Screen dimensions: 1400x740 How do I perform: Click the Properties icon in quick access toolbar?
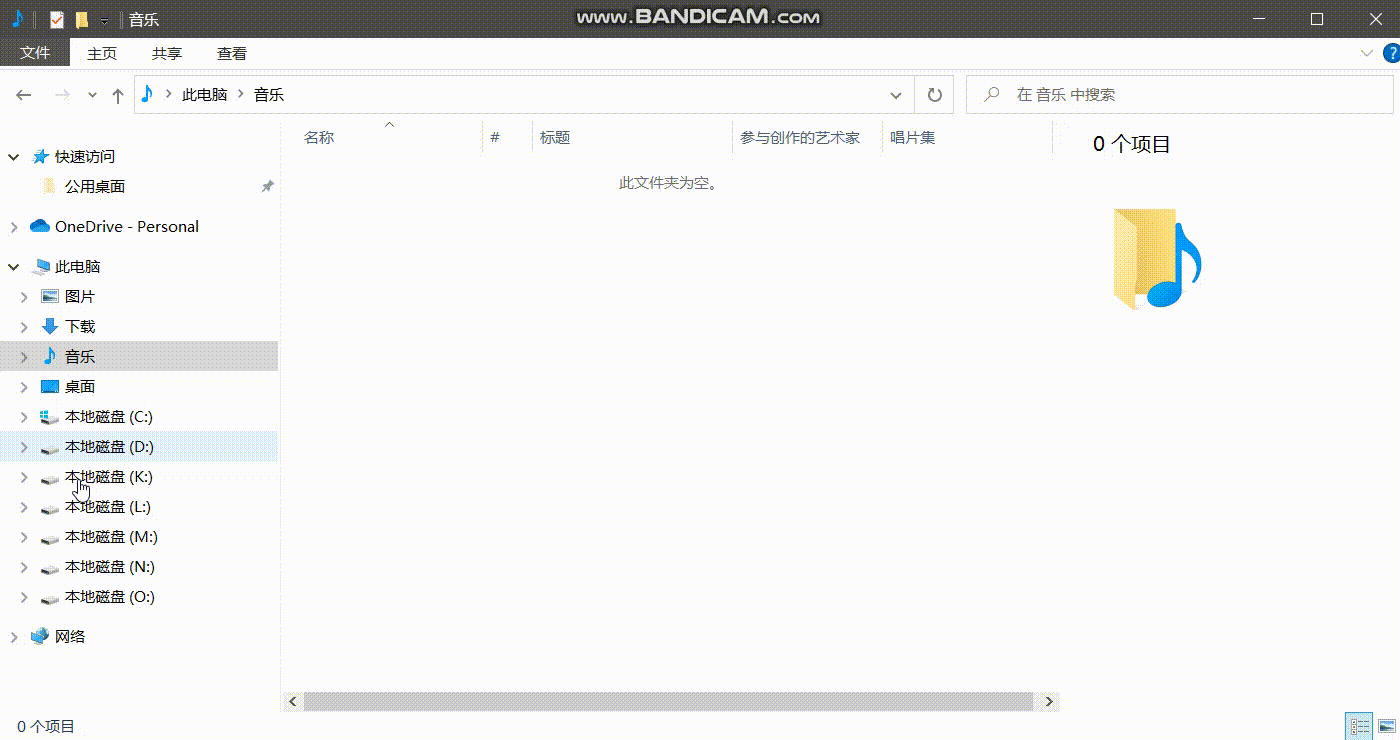pyautogui.click(x=57, y=19)
